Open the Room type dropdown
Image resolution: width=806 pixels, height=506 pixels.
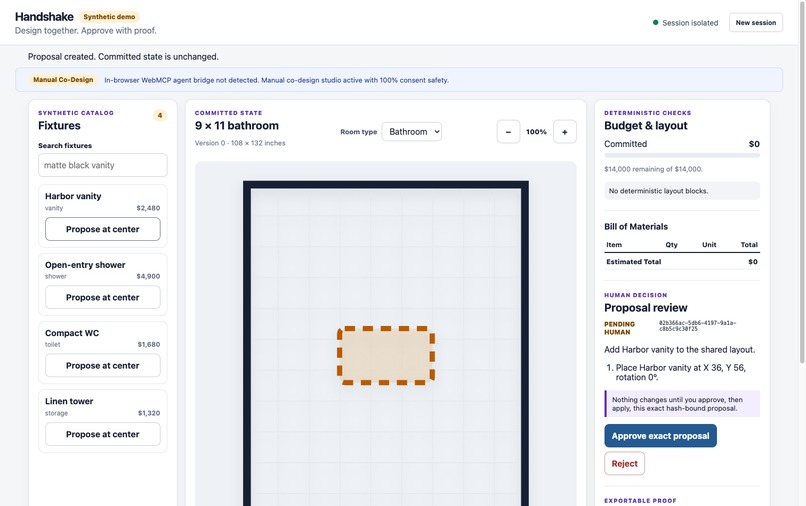(412, 132)
